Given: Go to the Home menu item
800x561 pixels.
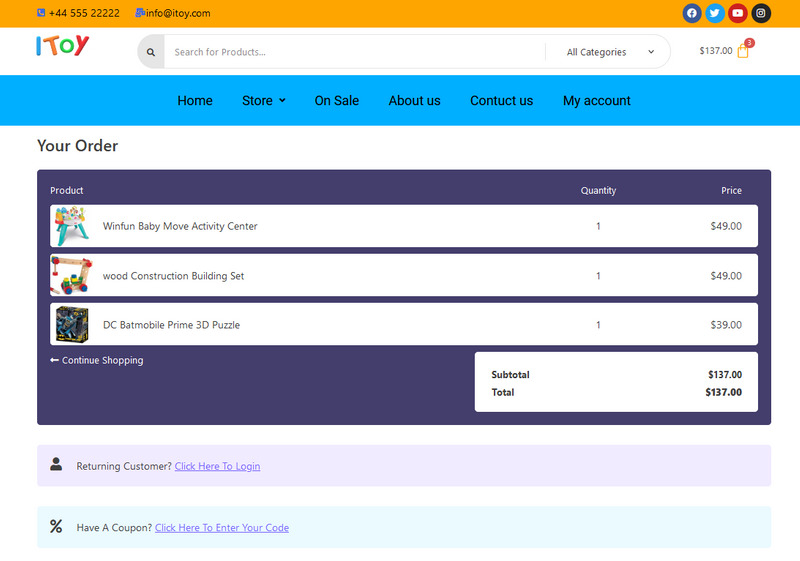Looking at the screenshot, I should tap(195, 100).
